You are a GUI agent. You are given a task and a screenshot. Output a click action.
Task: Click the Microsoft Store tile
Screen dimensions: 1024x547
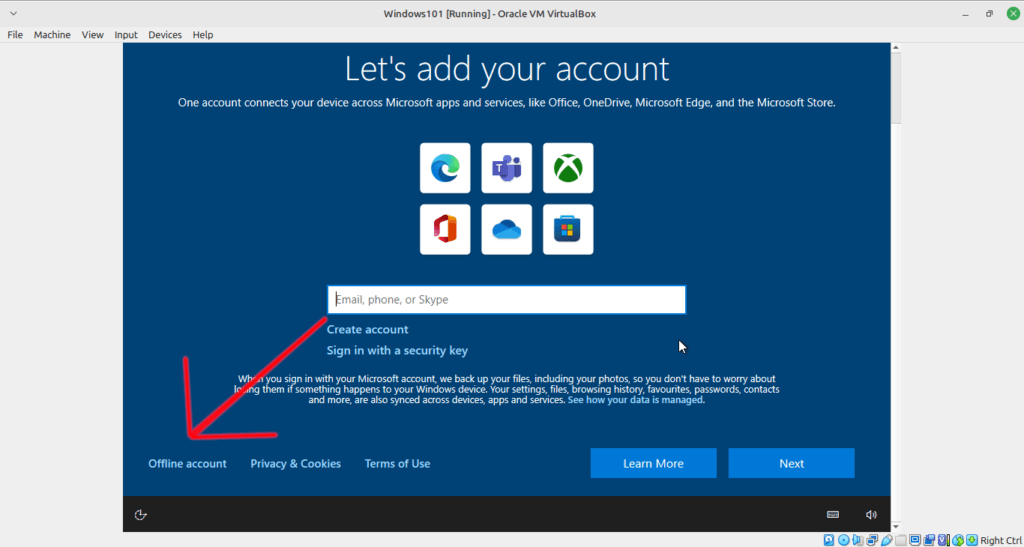pyautogui.click(x=568, y=229)
